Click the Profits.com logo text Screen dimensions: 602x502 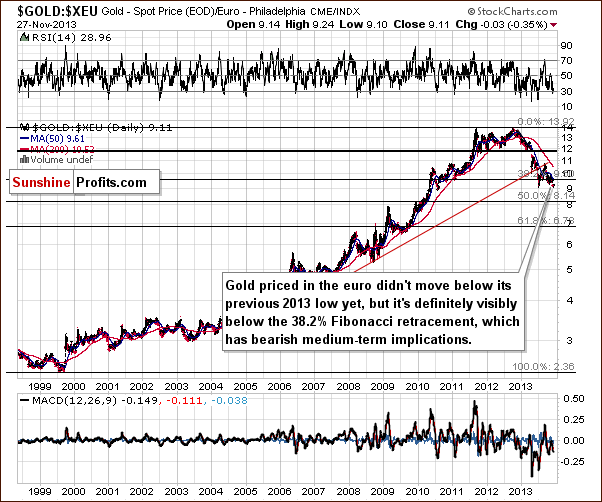point(111,182)
